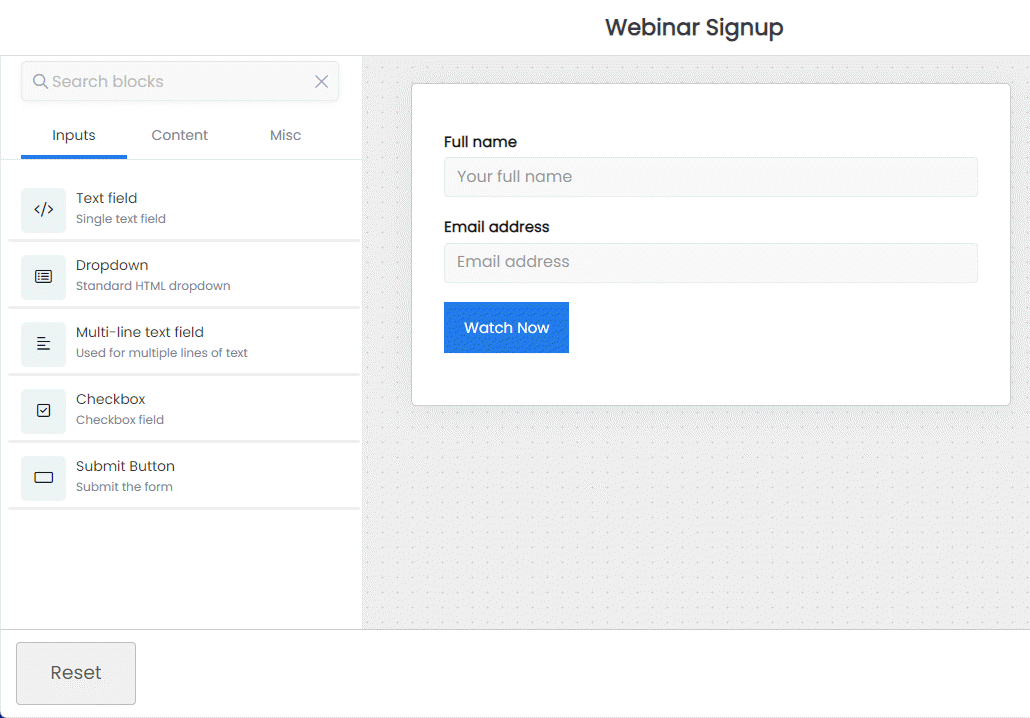Click the Your full name input
Viewport: 1030px width, 718px height.
pos(710,177)
